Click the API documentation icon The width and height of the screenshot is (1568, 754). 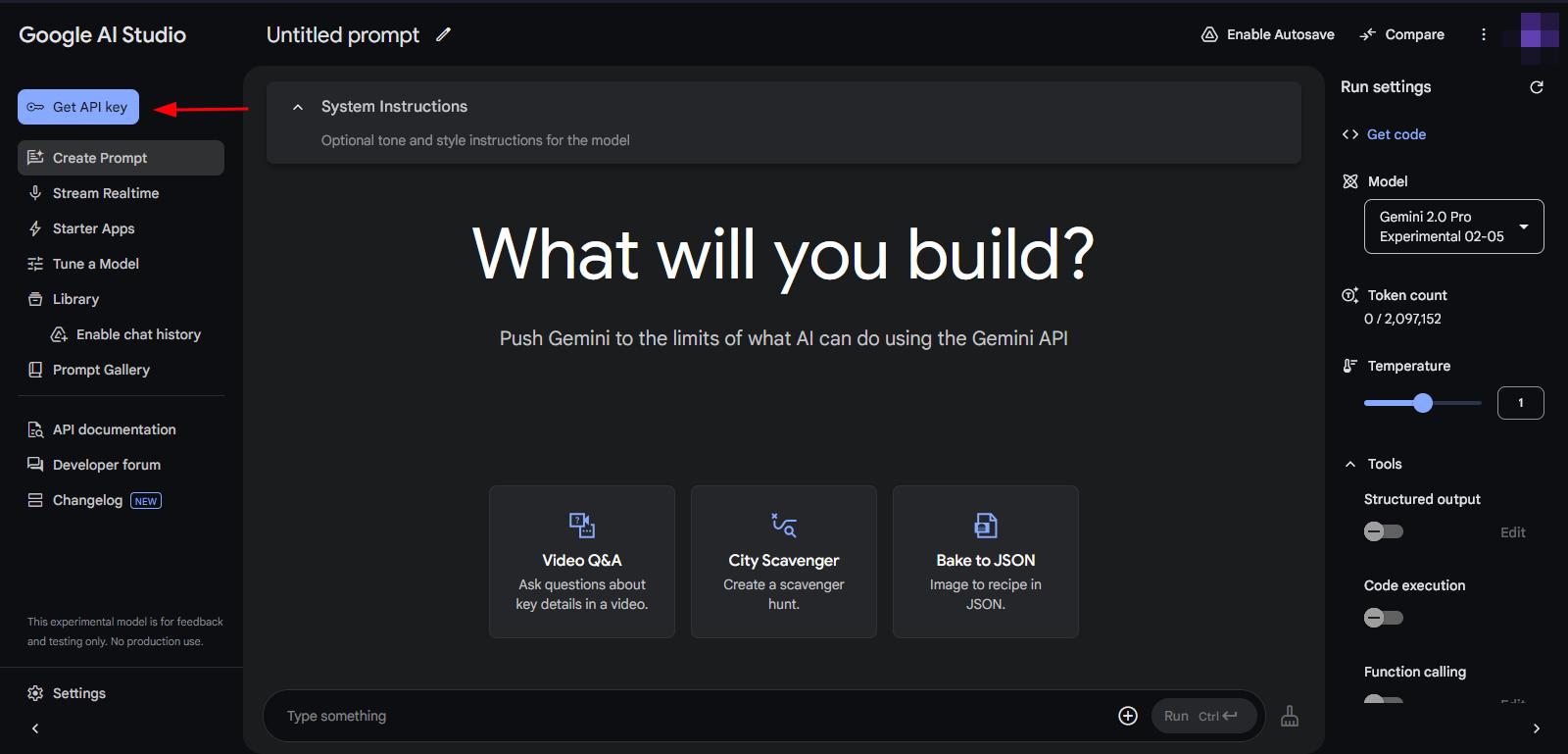pyautogui.click(x=35, y=429)
